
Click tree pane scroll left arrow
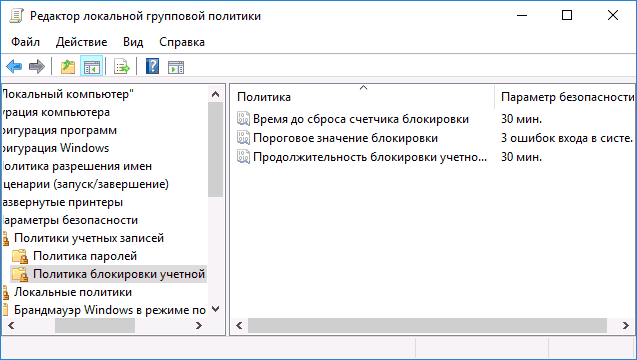pyautogui.click(x=11, y=325)
